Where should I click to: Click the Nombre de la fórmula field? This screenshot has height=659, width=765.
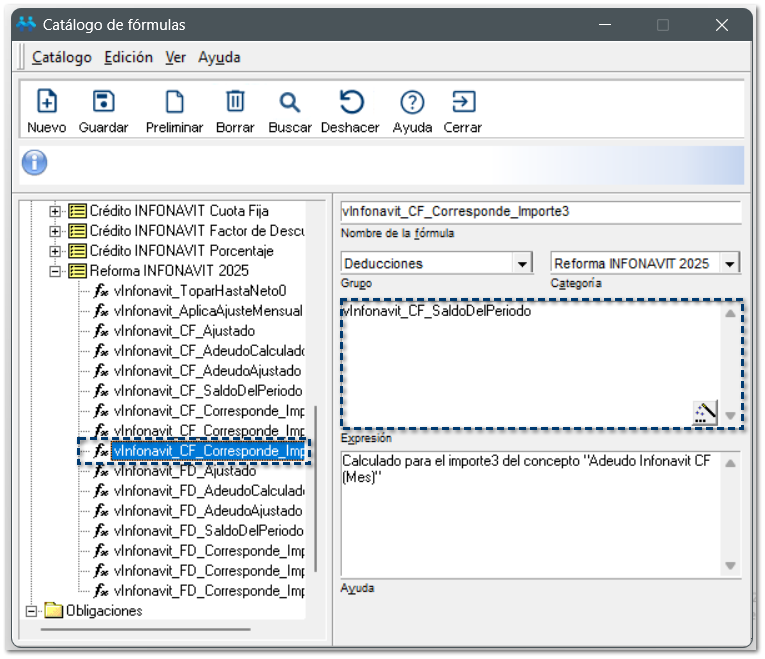click(540, 212)
